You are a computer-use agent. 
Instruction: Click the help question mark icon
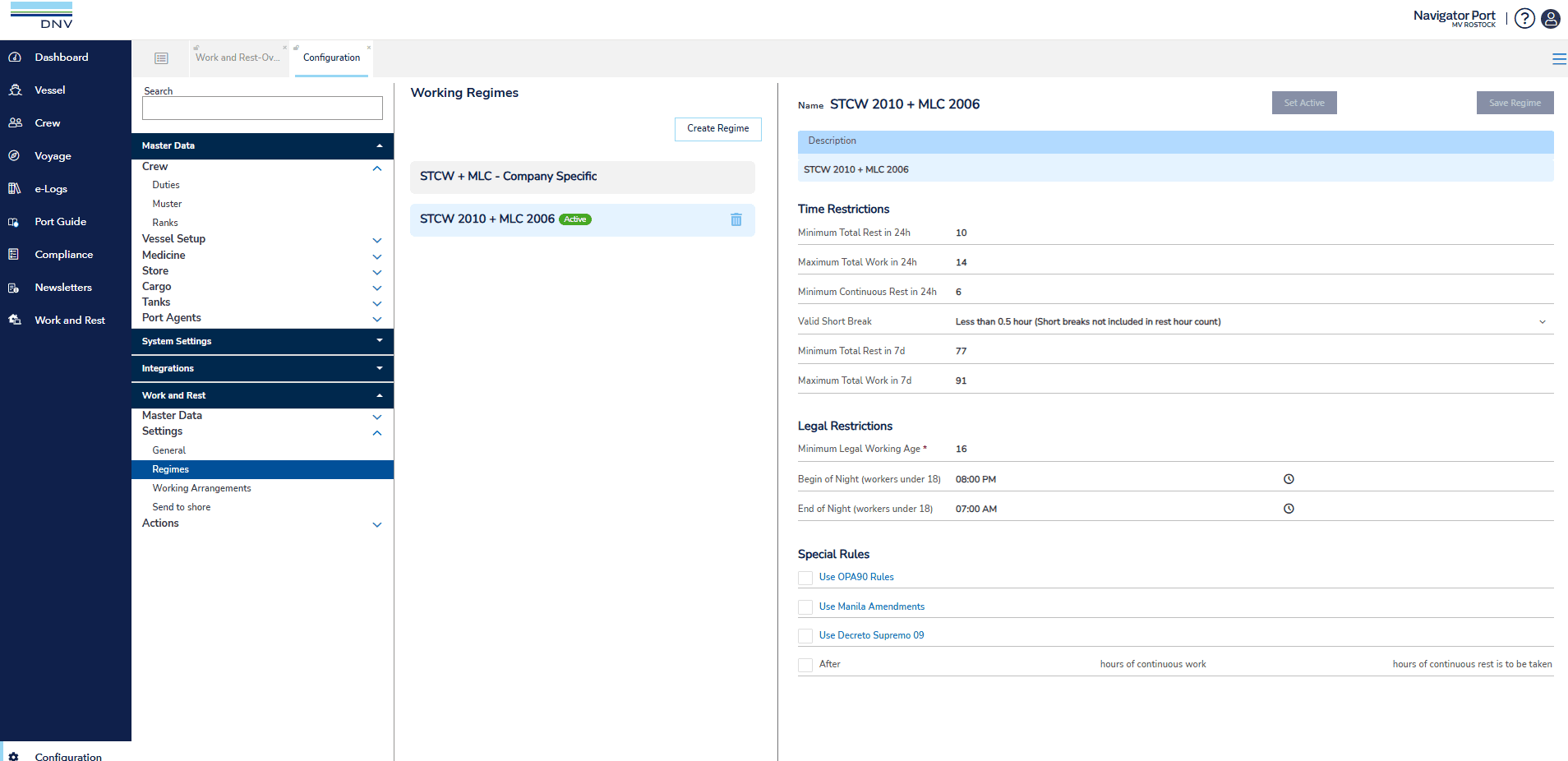point(1524,19)
